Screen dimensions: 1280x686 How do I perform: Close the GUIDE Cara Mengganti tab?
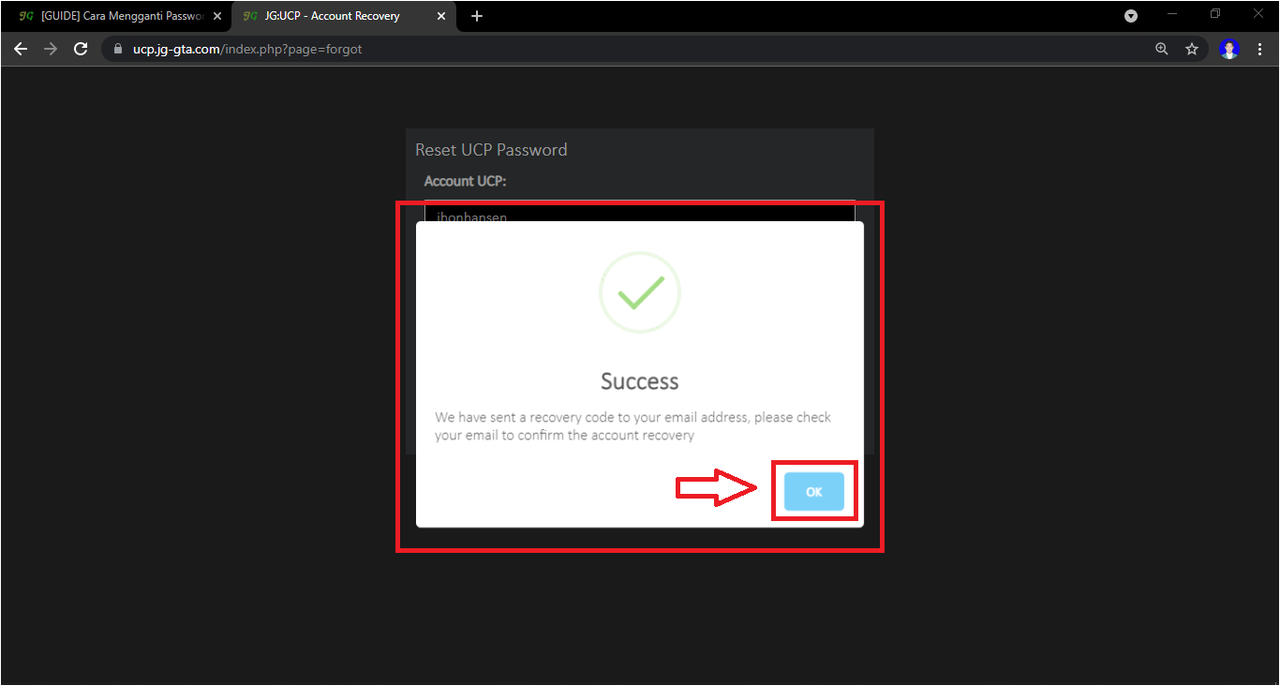click(217, 16)
